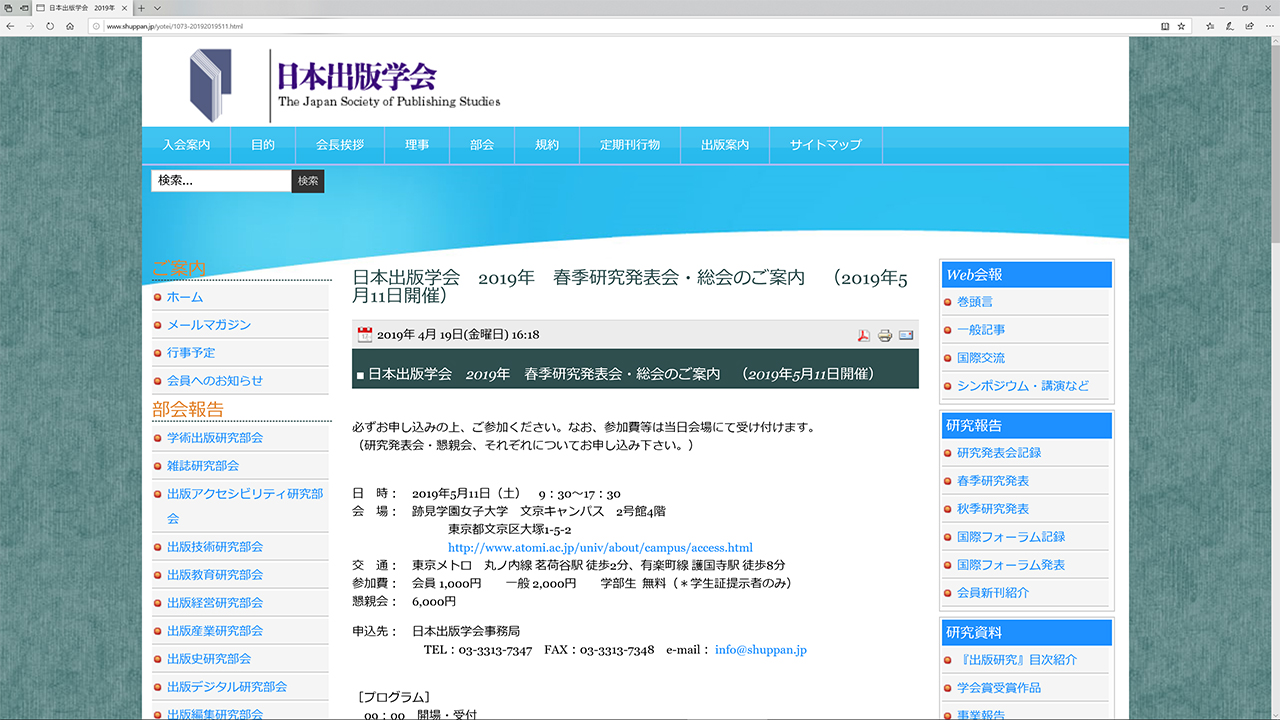Show site information icon in address bar
1280x720 pixels.
click(96, 26)
